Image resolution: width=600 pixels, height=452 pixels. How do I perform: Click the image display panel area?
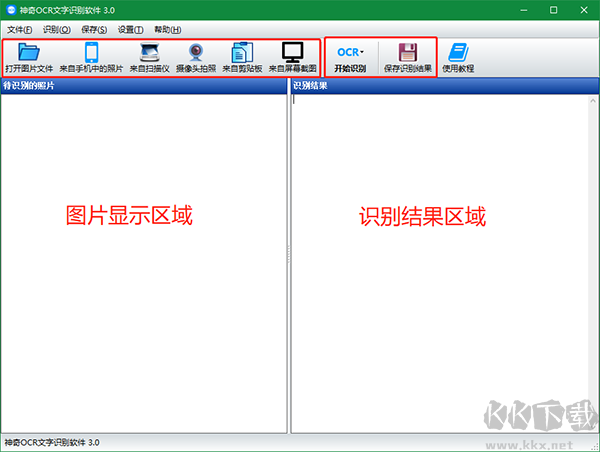point(144,264)
